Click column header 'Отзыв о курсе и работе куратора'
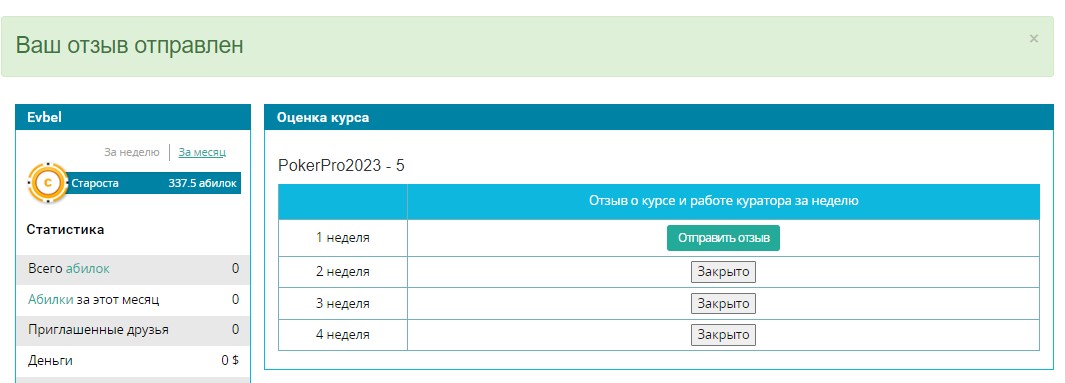Viewport: 1065px width, 383px height. tap(723, 201)
